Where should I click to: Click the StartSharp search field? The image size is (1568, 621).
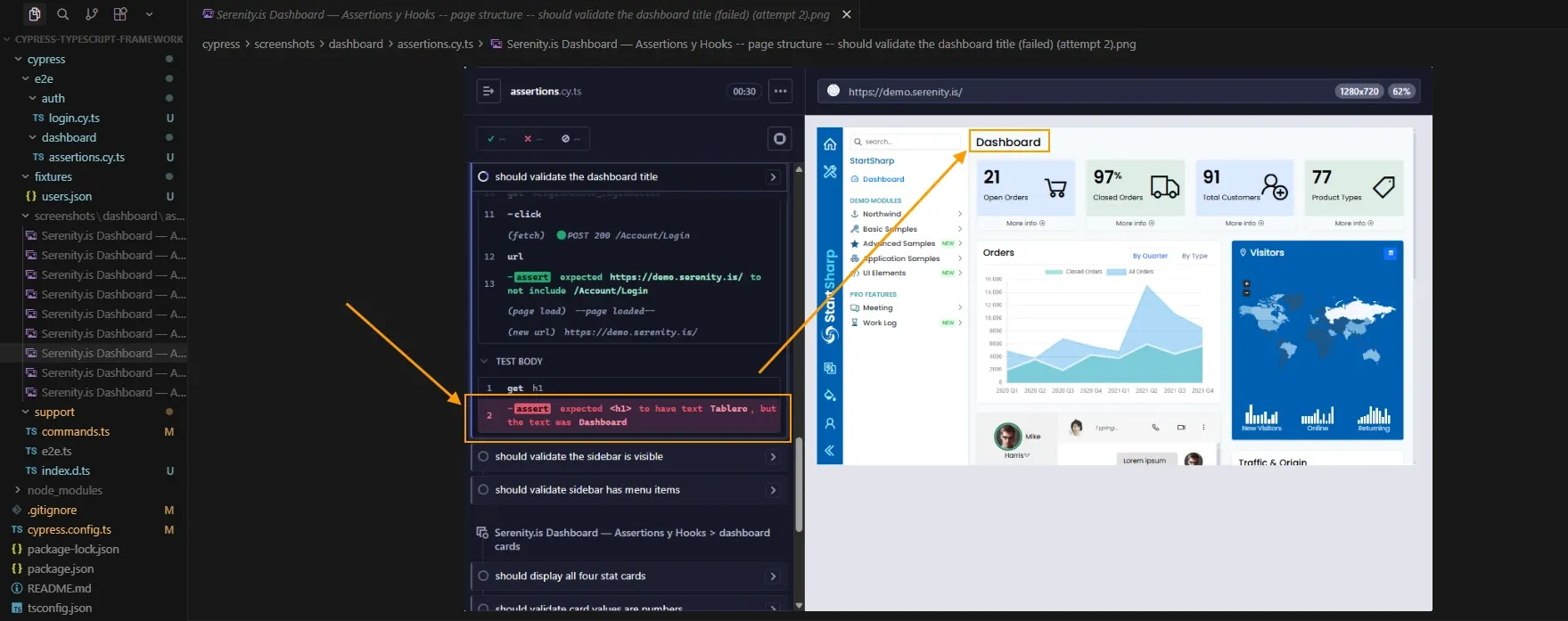pos(904,142)
